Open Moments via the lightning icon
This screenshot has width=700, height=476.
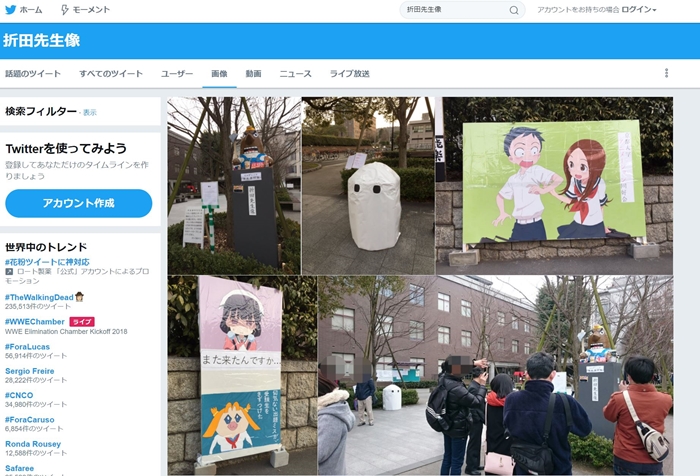(x=66, y=10)
